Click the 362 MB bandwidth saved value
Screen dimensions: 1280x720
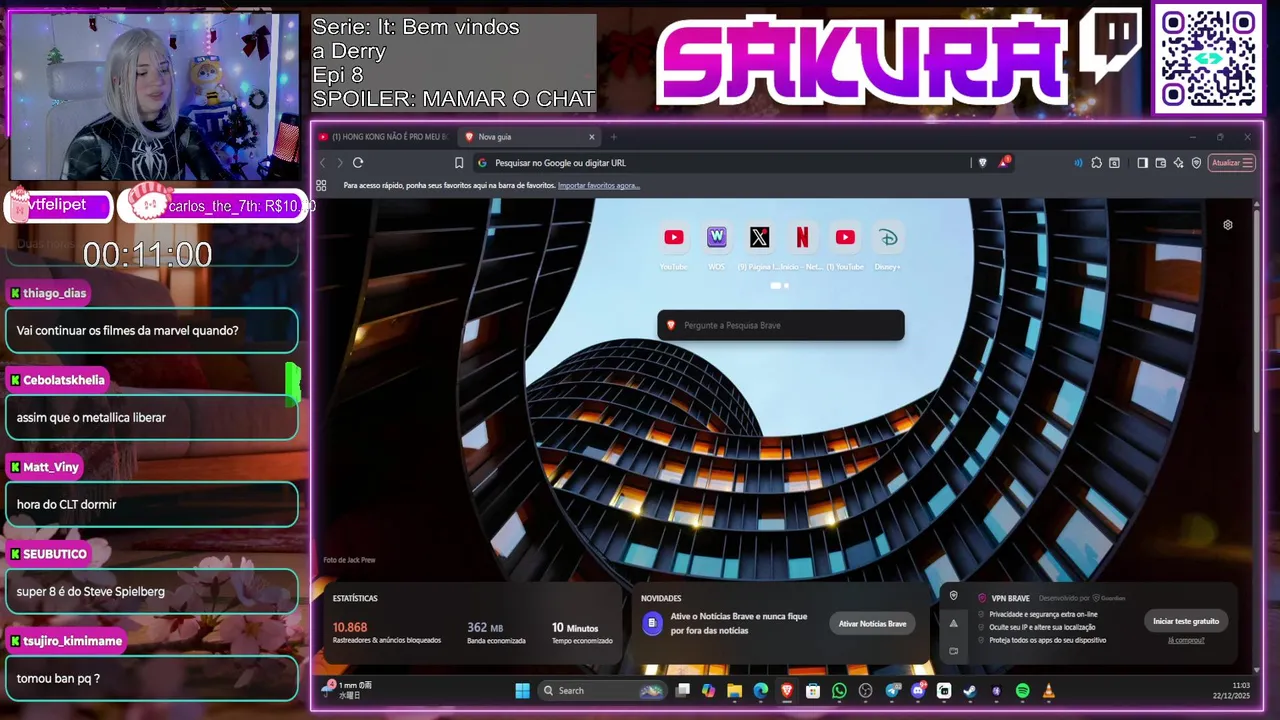(485, 628)
